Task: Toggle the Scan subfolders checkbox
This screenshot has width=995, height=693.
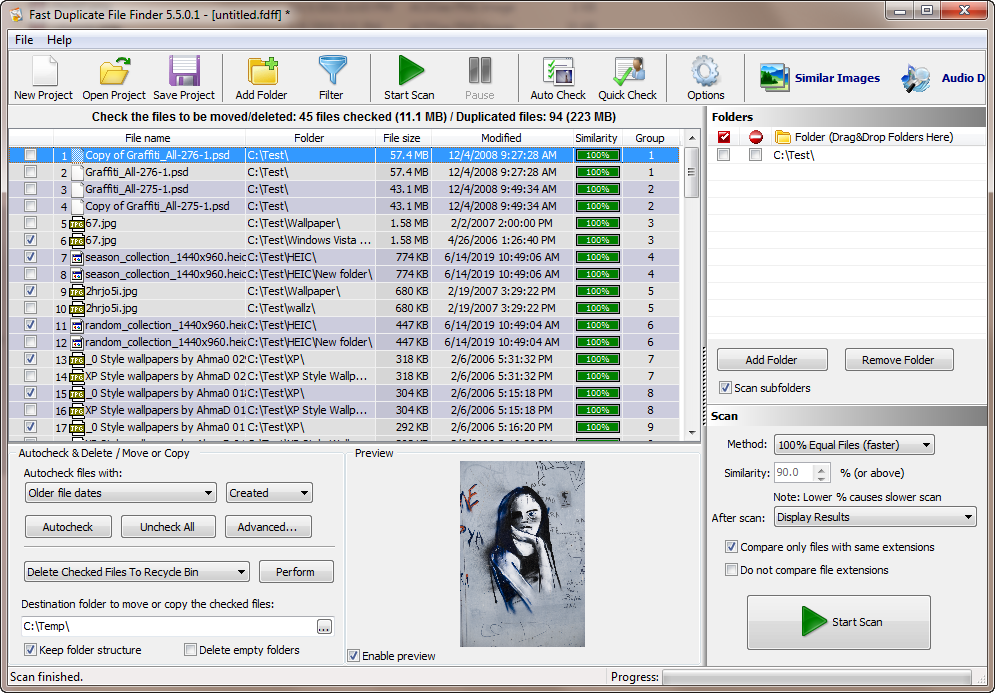Action: pyautogui.click(x=725, y=388)
